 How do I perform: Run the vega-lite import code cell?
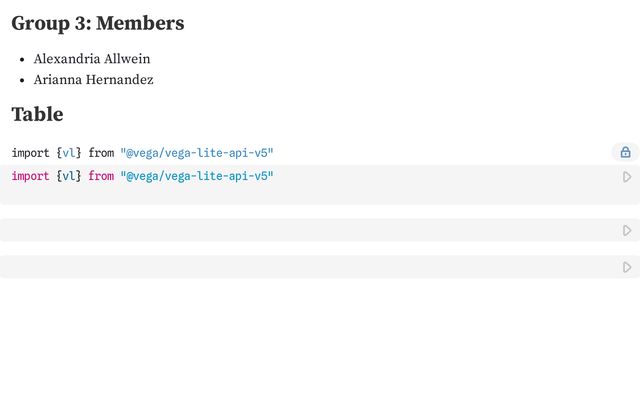pos(627,177)
